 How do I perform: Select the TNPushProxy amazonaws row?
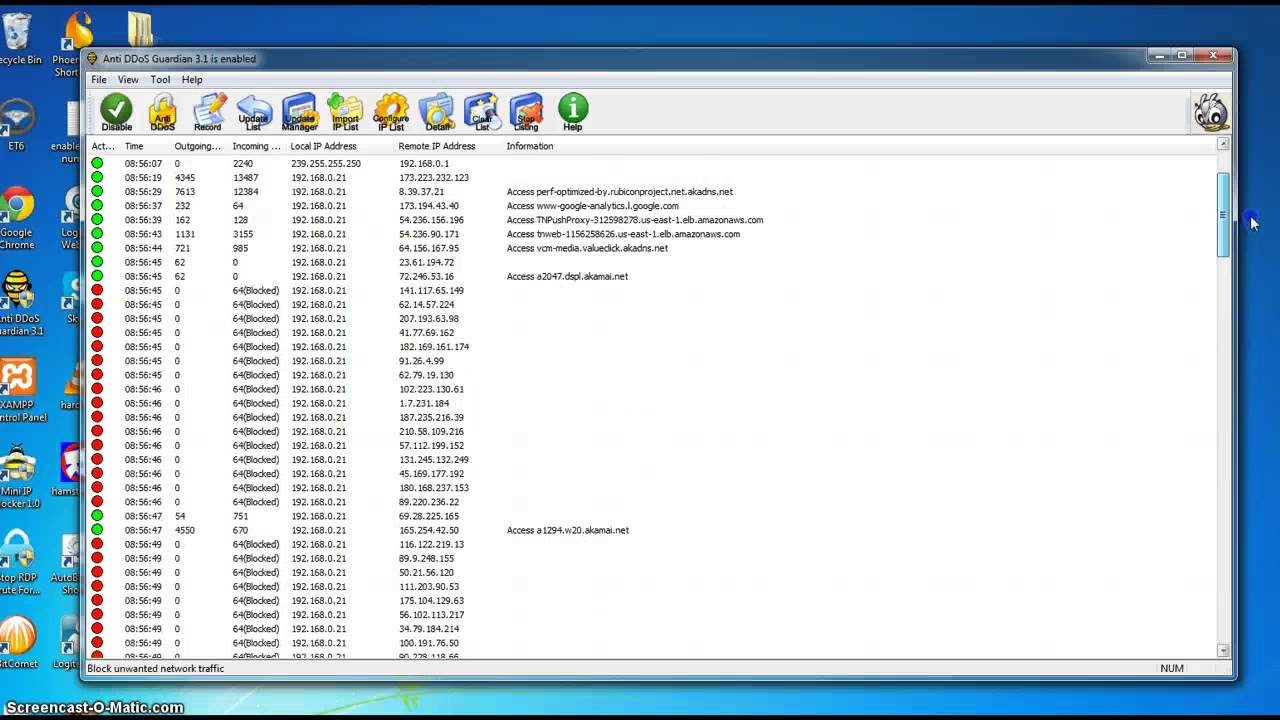click(653, 219)
